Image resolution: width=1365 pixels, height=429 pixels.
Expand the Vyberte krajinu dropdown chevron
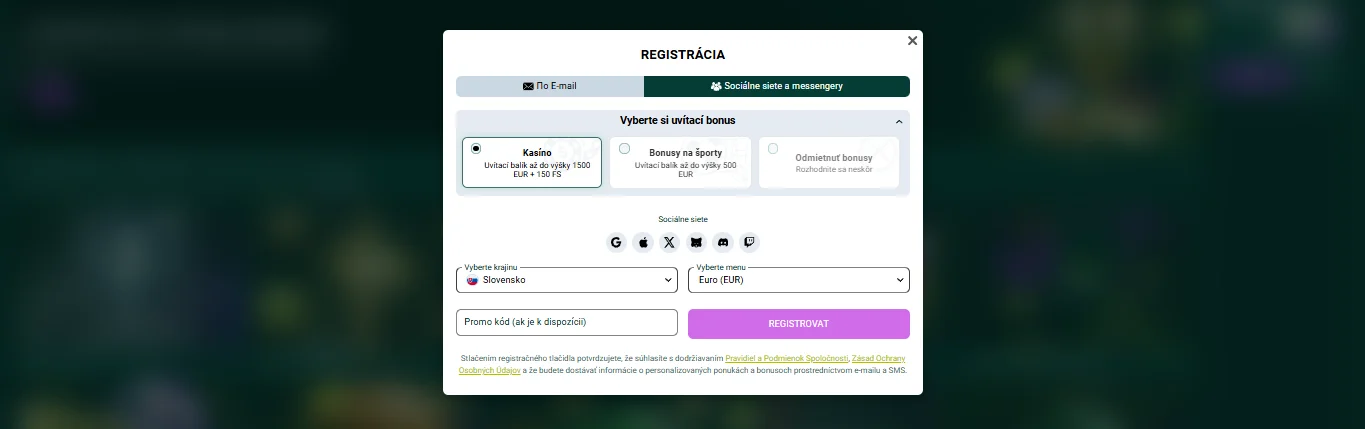[x=668, y=281]
